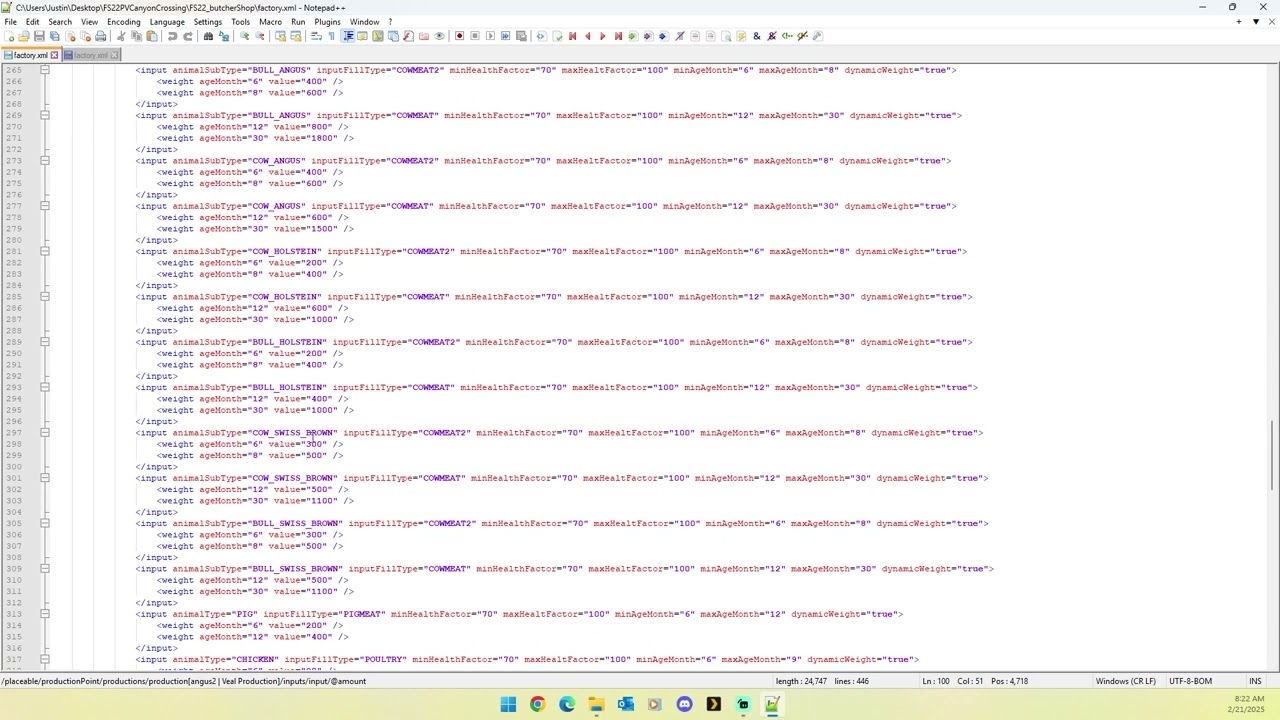Click the Zoom In toolbar icon
The width and height of the screenshot is (1280, 720).
point(244,36)
